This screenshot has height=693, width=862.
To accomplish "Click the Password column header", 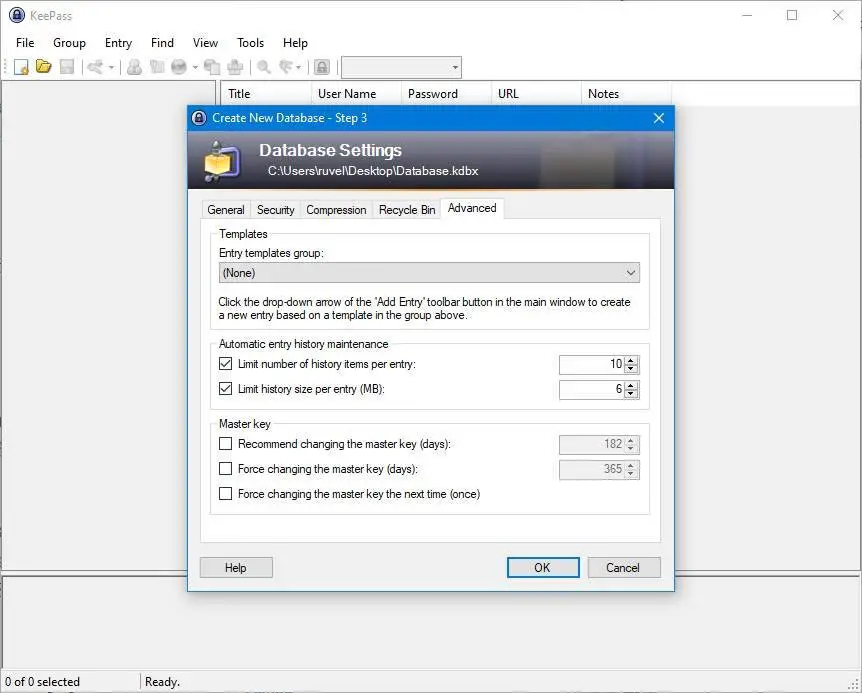I will (446, 94).
